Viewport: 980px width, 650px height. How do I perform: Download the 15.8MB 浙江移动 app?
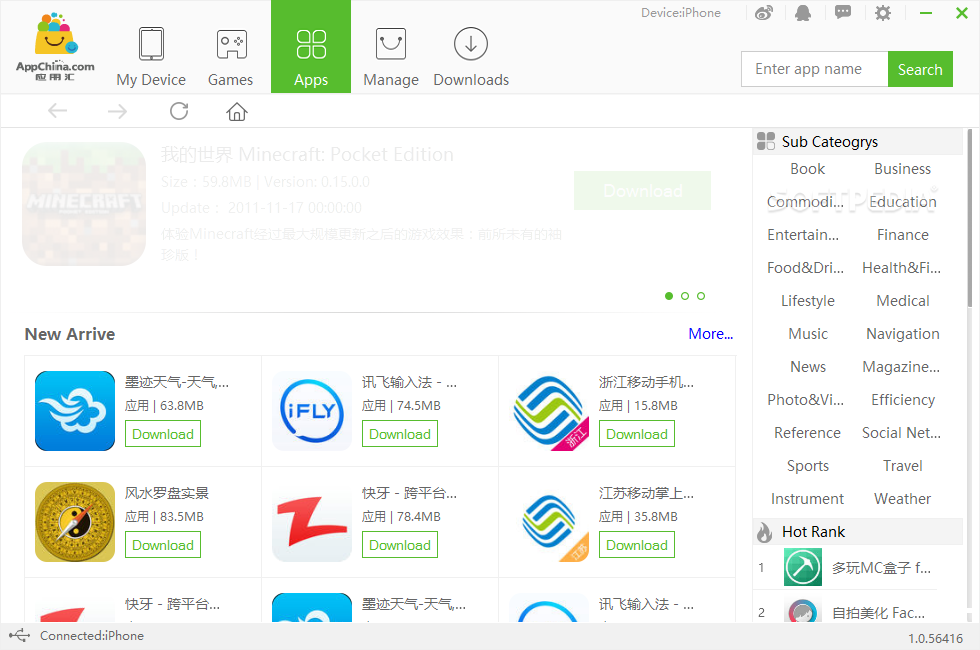click(x=637, y=434)
